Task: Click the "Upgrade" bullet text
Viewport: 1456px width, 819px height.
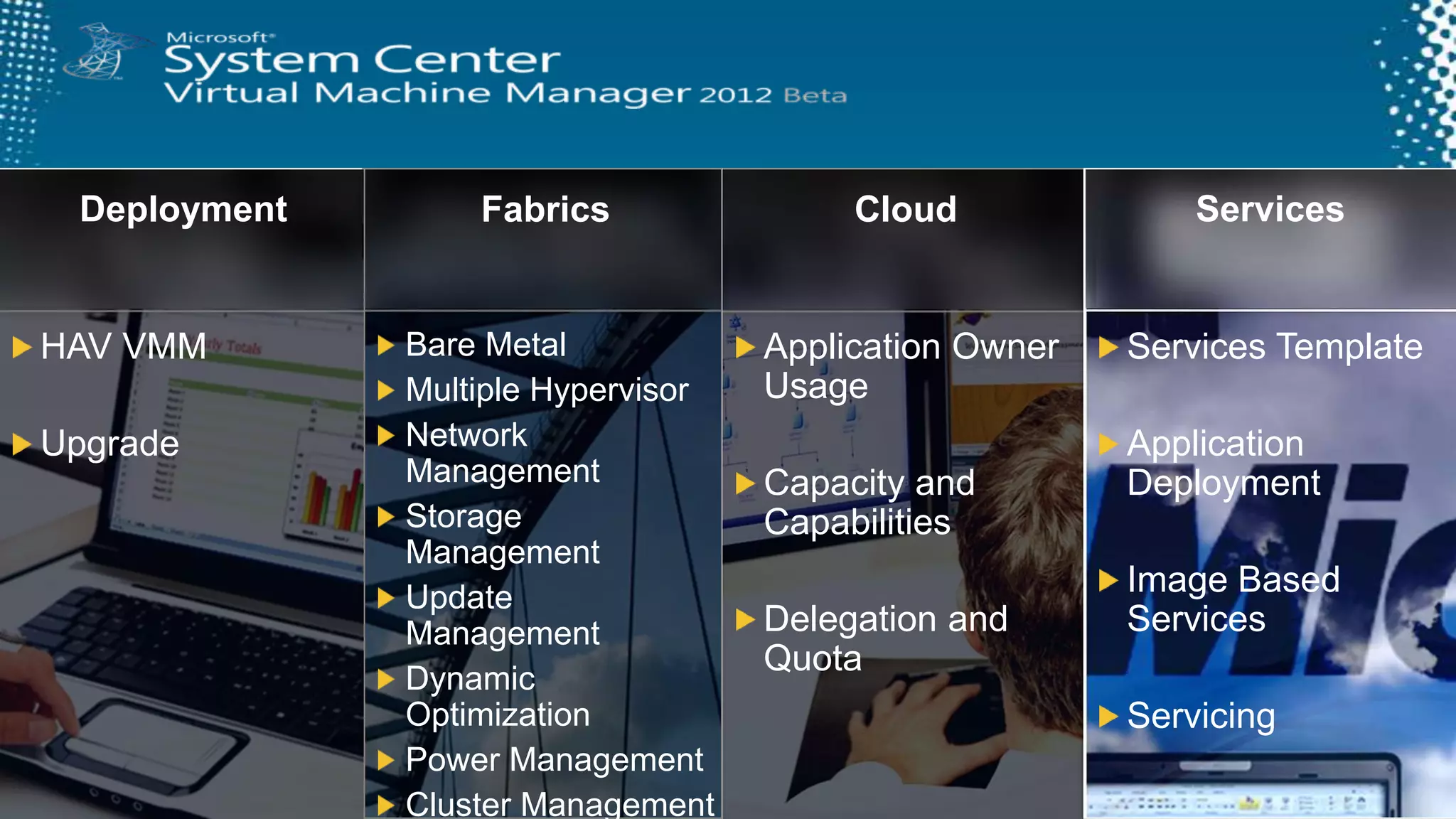Action: click(110, 444)
